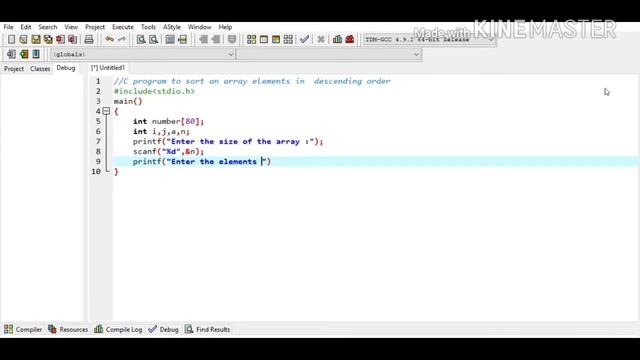Screen dimensions: 640x360
Task: Click the comment line about descending order
Action: click(x=252, y=81)
